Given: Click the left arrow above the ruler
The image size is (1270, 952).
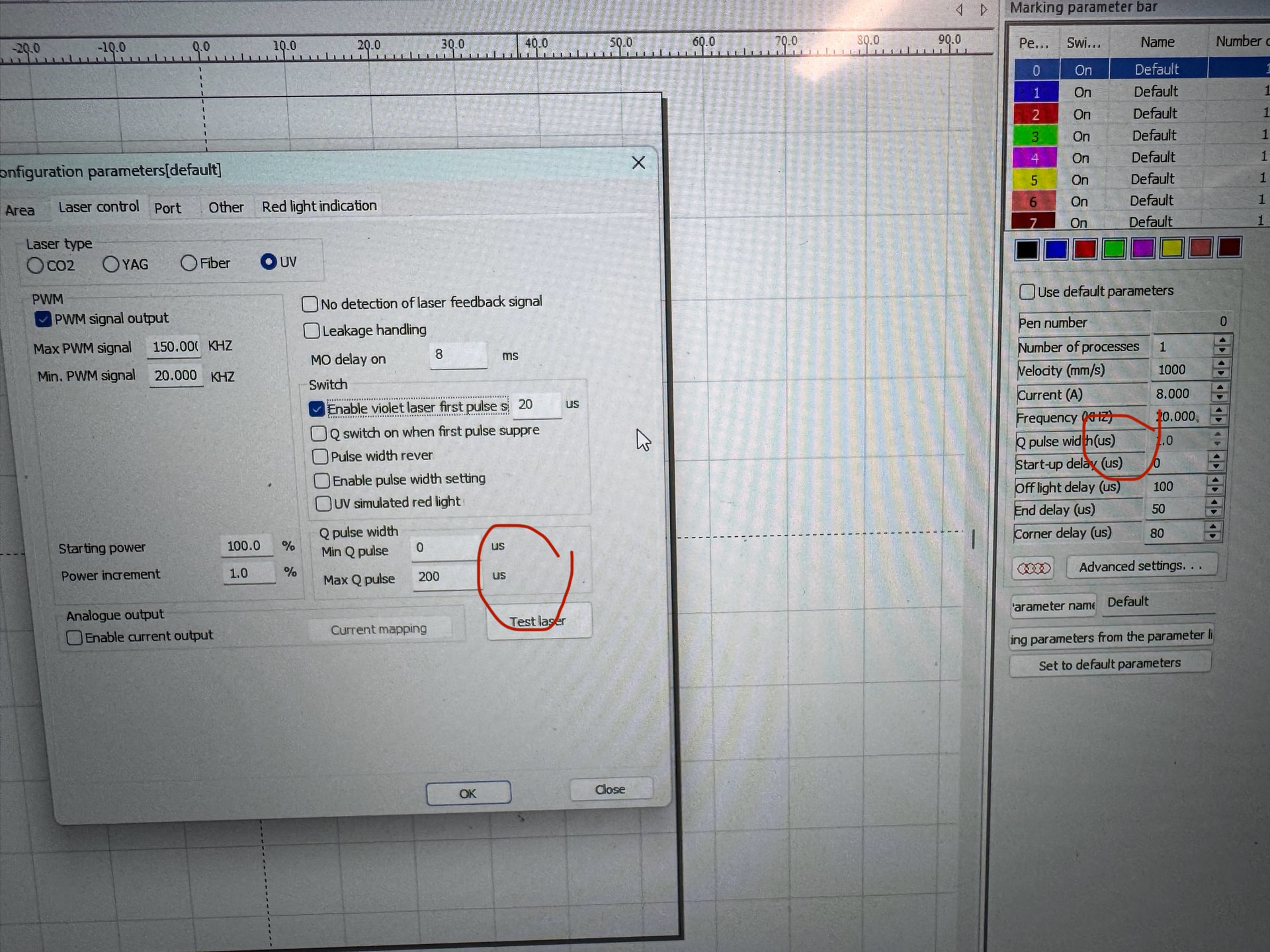Looking at the screenshot, I should coord(959,9).
